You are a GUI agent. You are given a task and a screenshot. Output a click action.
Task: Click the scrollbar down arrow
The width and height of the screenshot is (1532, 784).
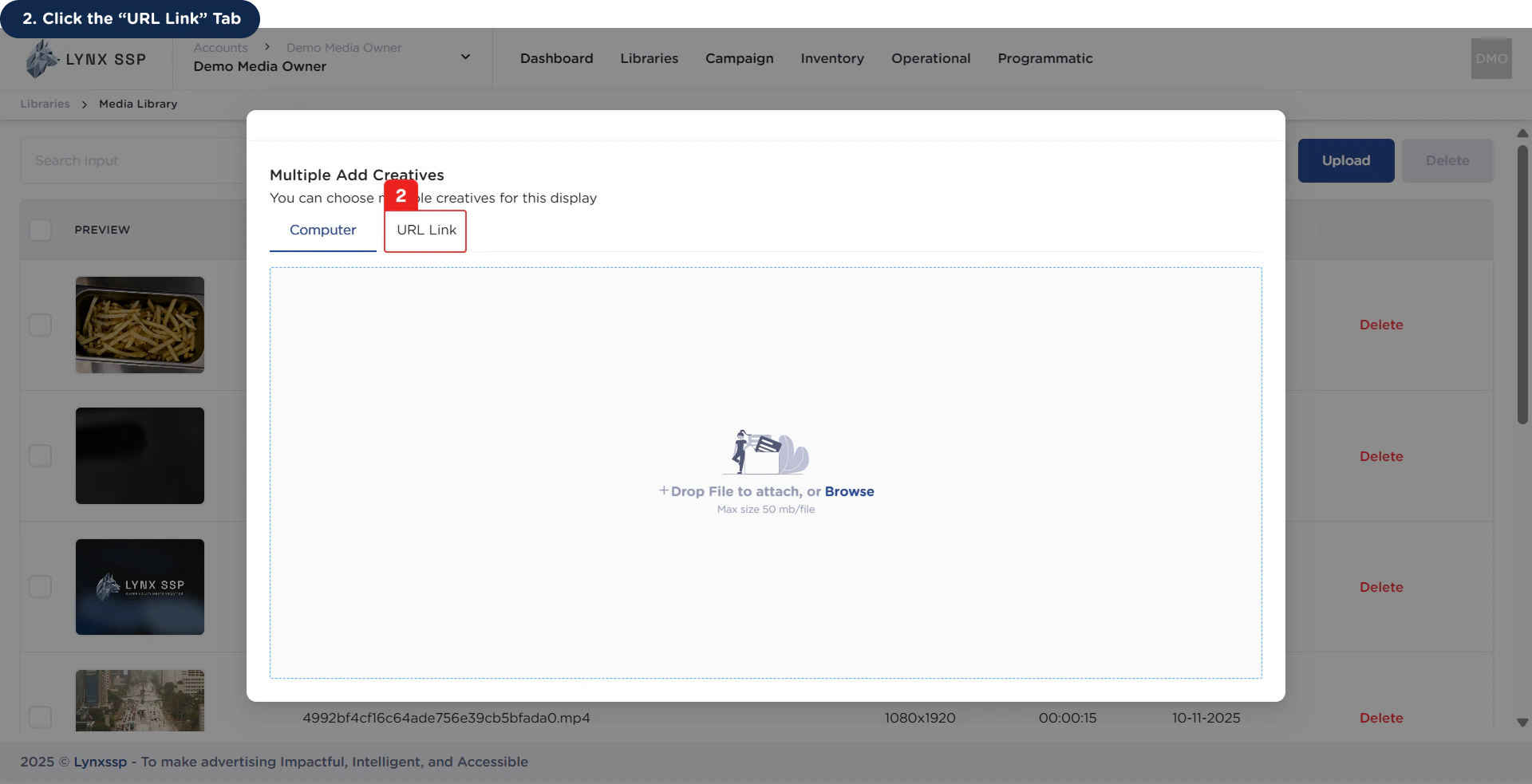[1522, 722]
